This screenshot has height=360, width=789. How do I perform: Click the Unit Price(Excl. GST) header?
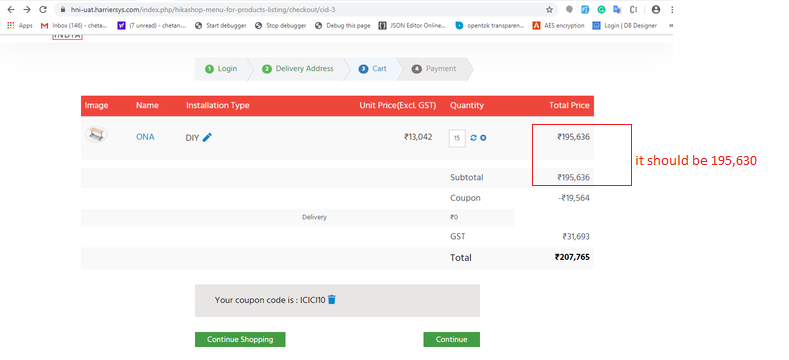click(x=398, y=105)
